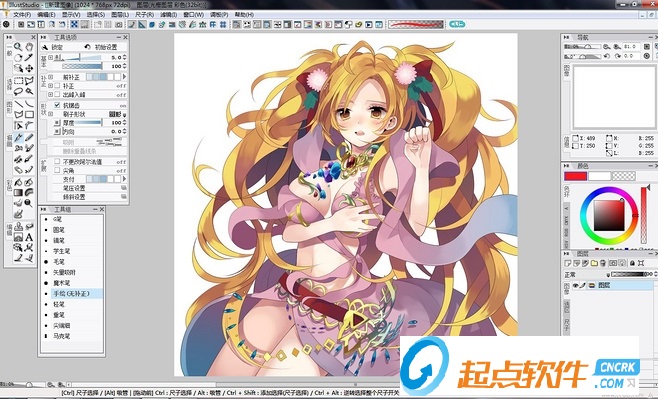Open the 支付 levels arrow
This screenshot has height=399, width=658.
tap(124, 179)
